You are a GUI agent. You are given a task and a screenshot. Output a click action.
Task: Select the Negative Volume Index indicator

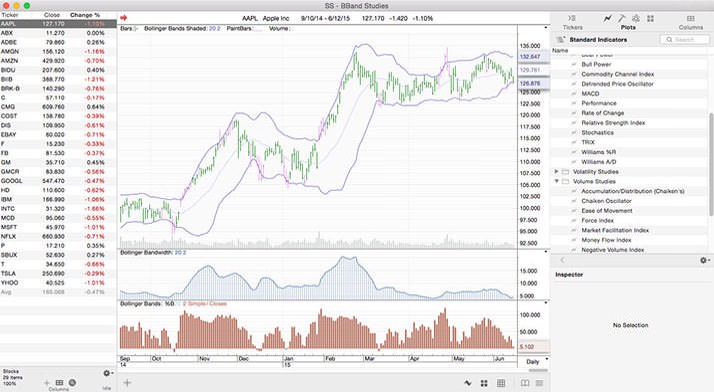[612, 249]
